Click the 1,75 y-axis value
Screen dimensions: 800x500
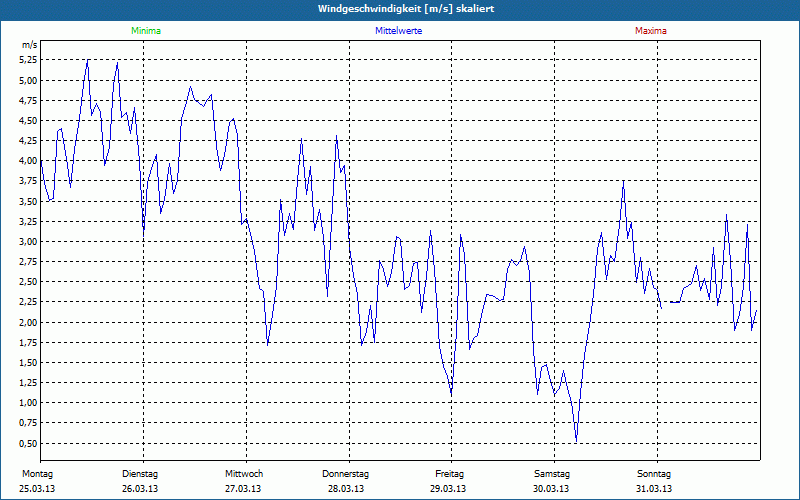[x=30, y=342]
